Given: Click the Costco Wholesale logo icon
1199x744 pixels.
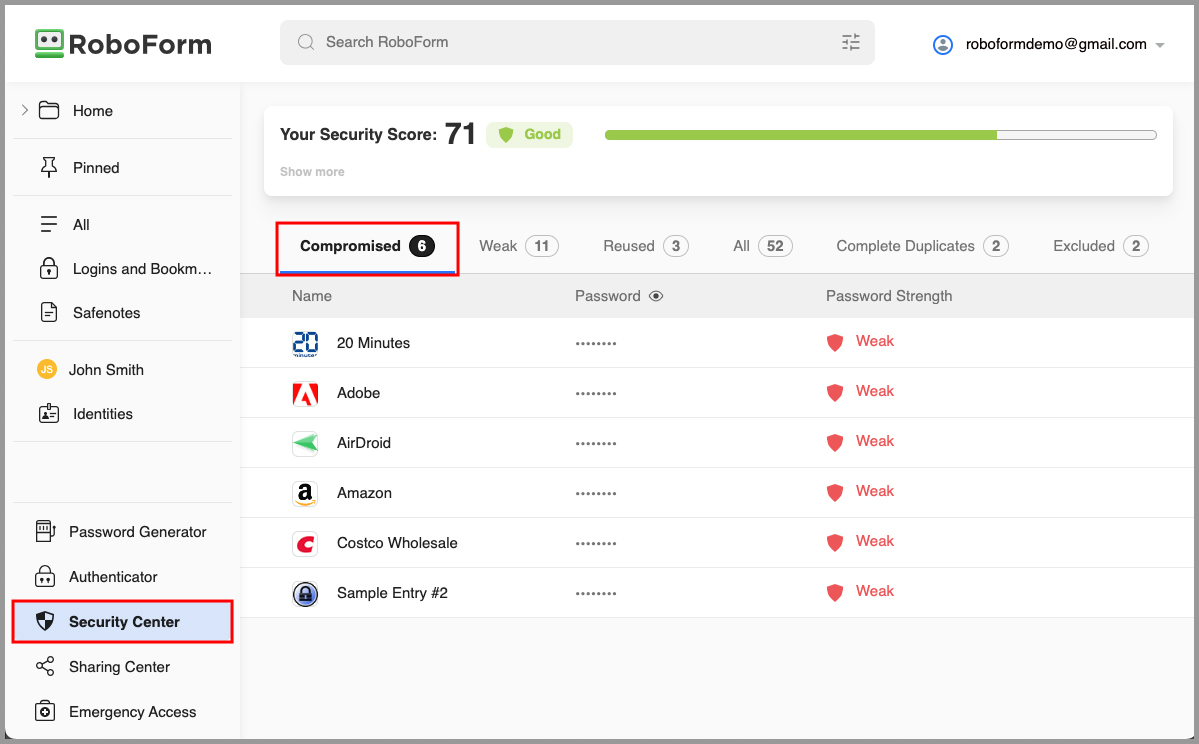Looking at the screenshot, I should (305, 543).
